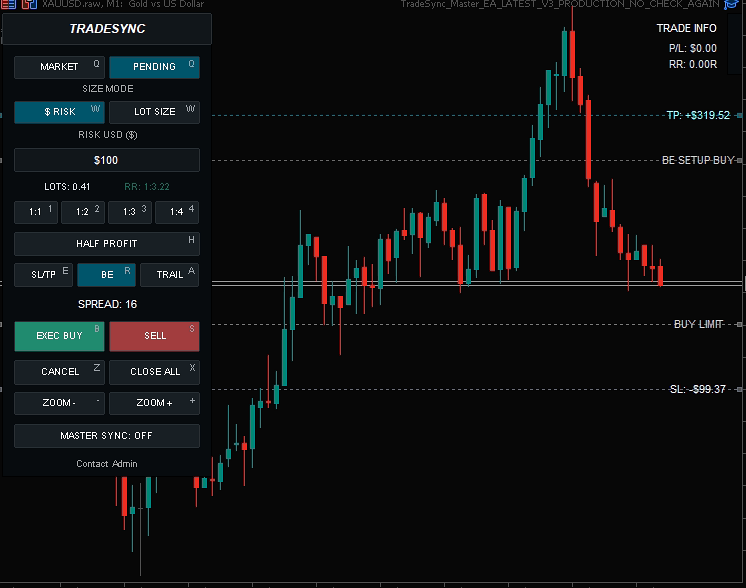Choose LOT SIZE size mode
The width and height of the screenshot is (746, 588).
coord(154,112)
